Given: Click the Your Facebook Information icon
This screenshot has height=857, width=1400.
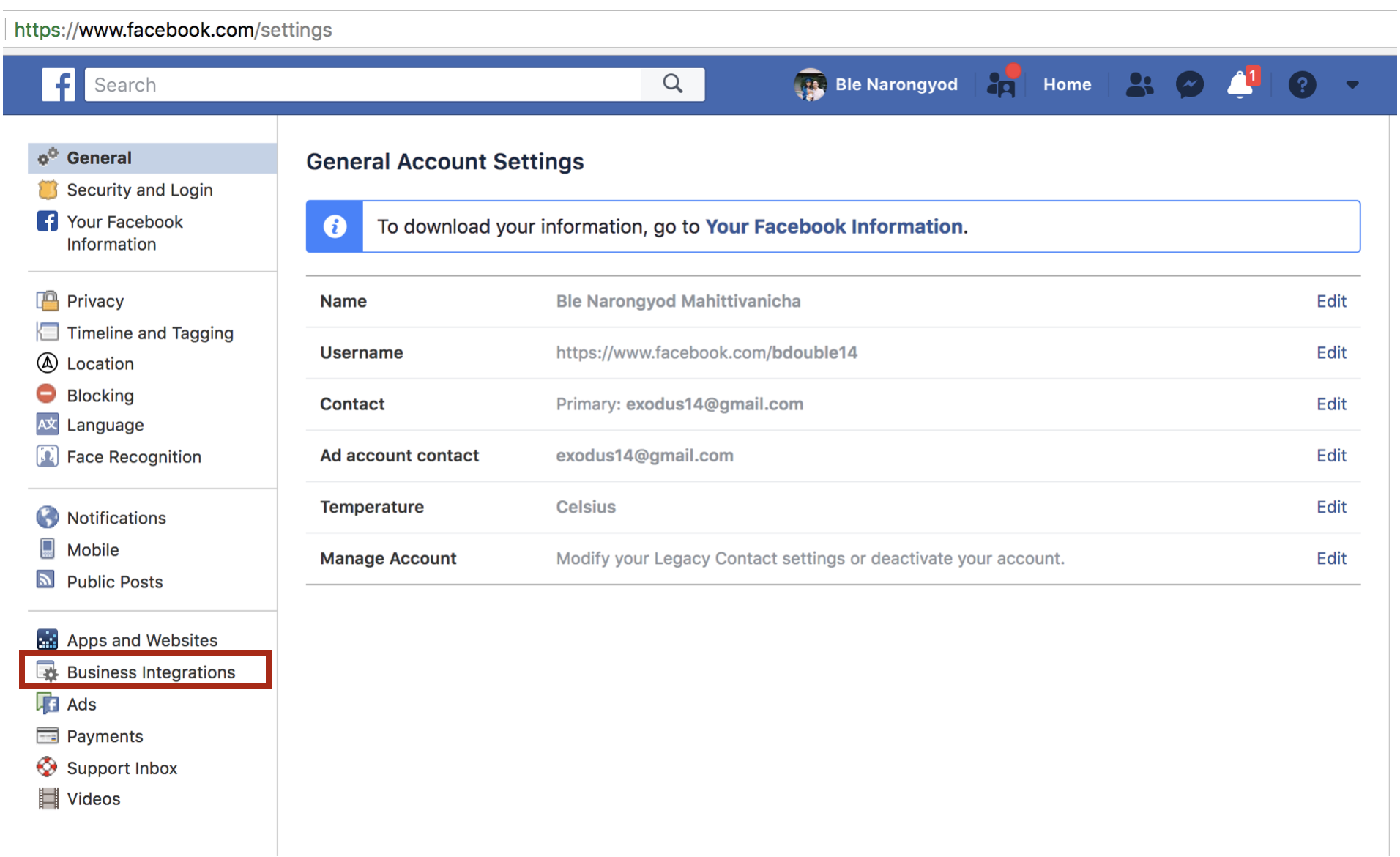Looking at the screenshot, I should tap(48, 221).
